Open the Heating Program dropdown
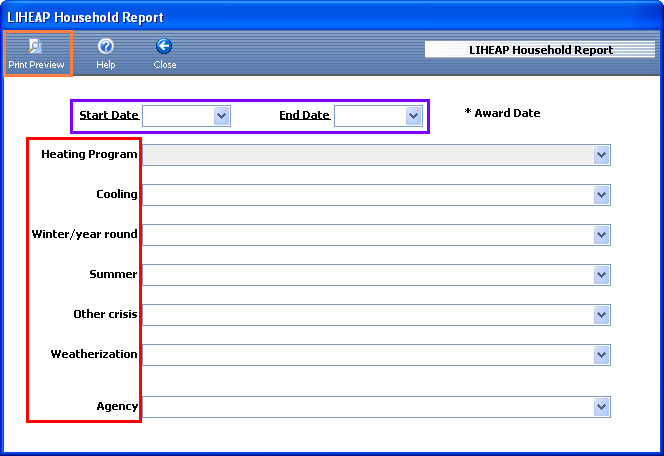664x456 pixels. pos(601,155)
